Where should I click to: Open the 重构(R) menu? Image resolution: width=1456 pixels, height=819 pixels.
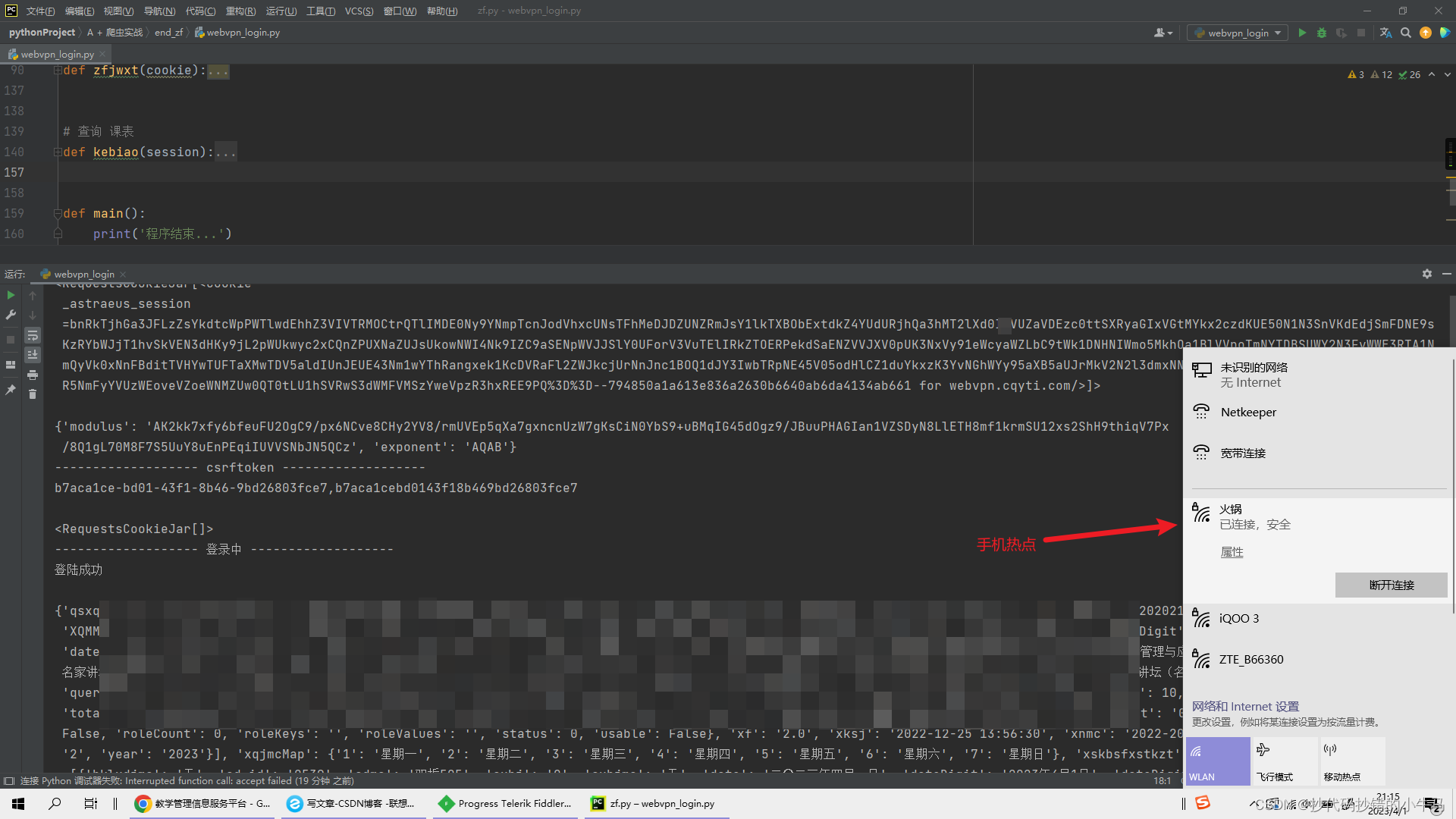(x=241, y=11)
